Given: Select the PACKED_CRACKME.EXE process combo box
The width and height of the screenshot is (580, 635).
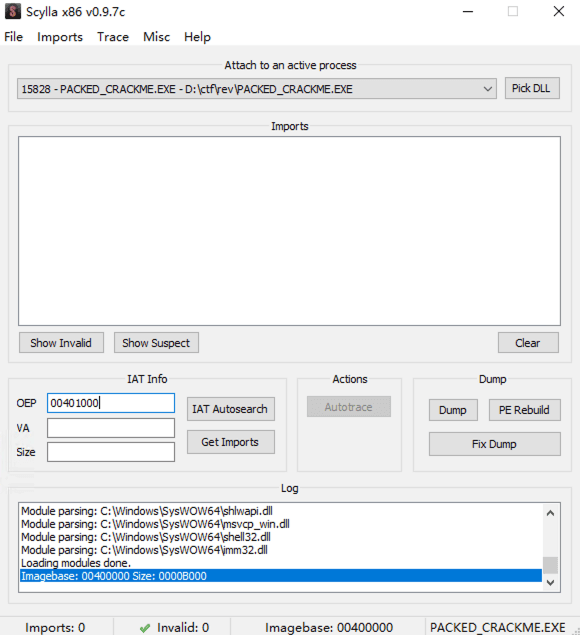Looking at the screenshot, I should click(257, 89).
